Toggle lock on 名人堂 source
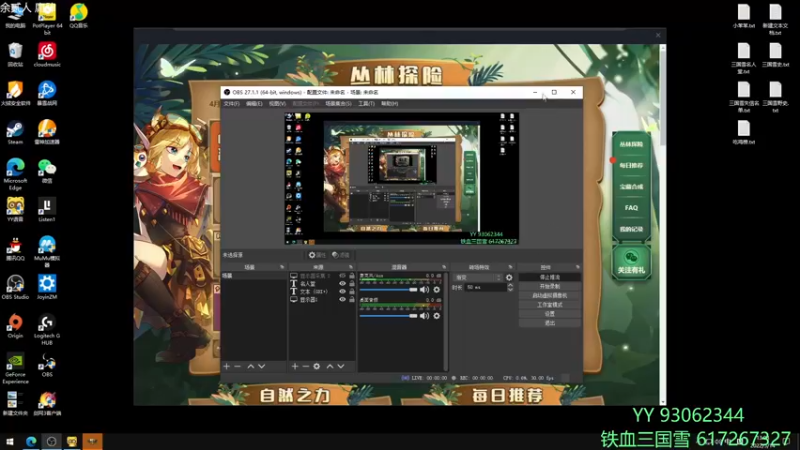The image size is (800, 450). [x=352, y=284]
